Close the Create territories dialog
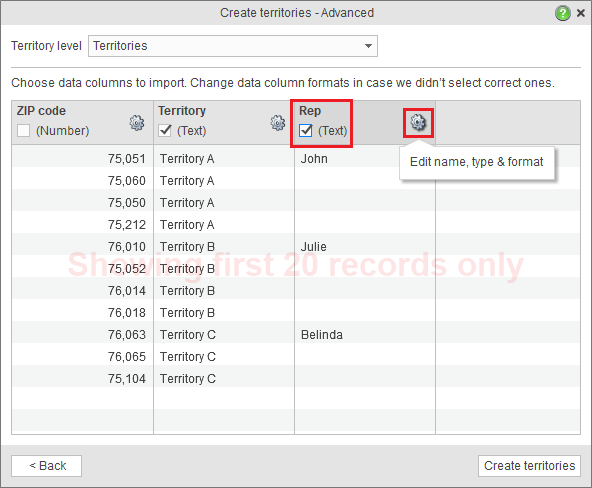 [x=581, y=13]
